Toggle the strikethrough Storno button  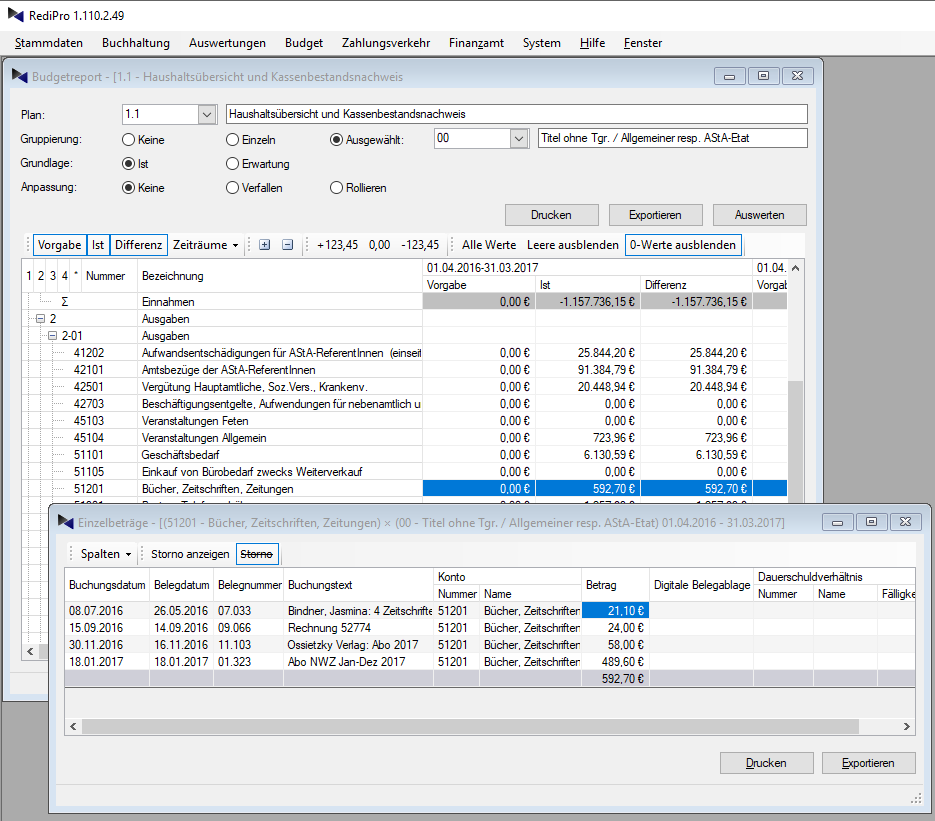257,553
